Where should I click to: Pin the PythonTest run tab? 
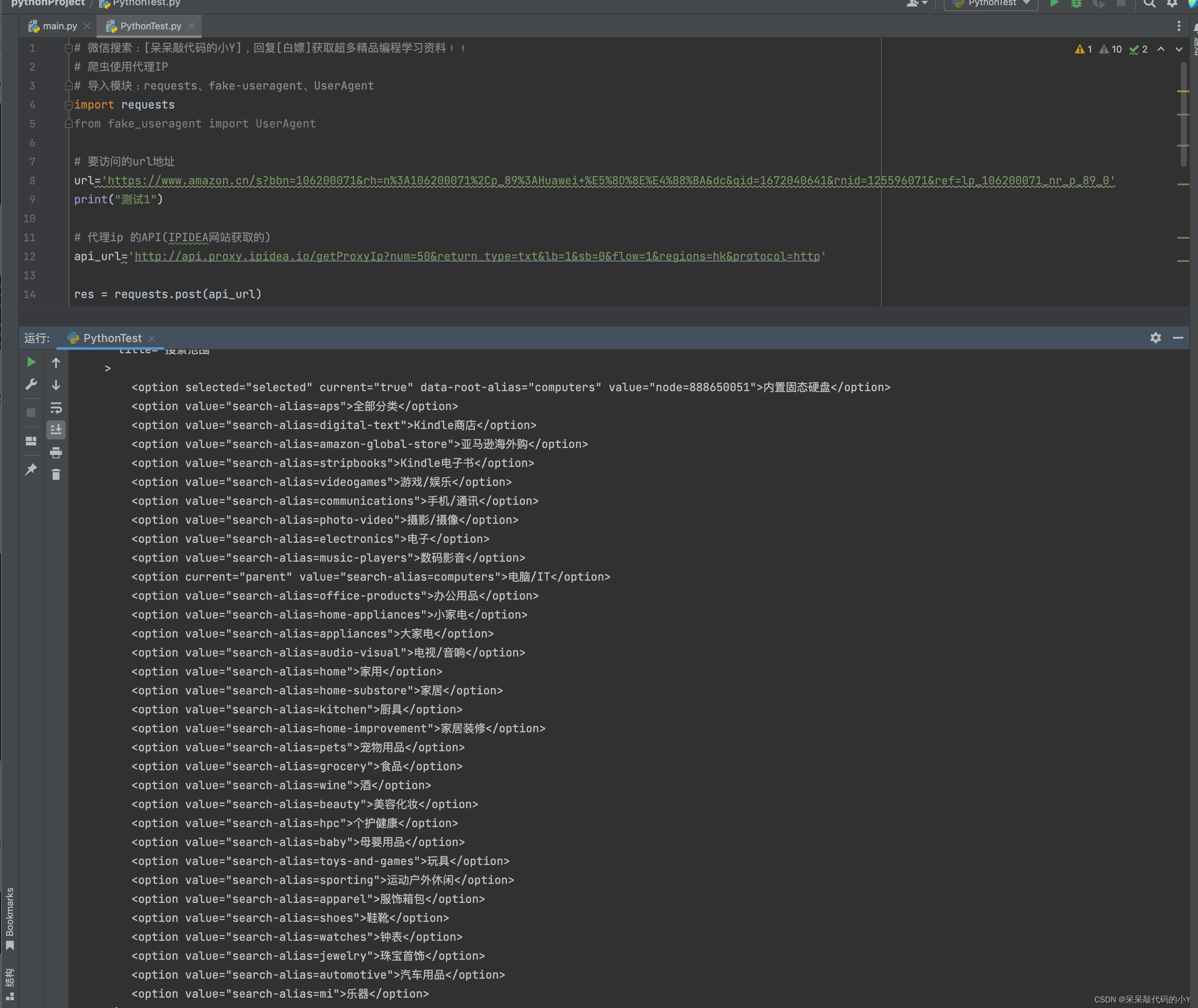click(31, 469)
